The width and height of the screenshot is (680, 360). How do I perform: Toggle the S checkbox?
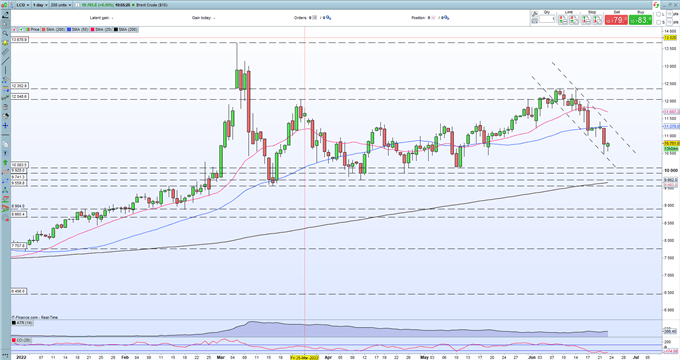point(658,22)
